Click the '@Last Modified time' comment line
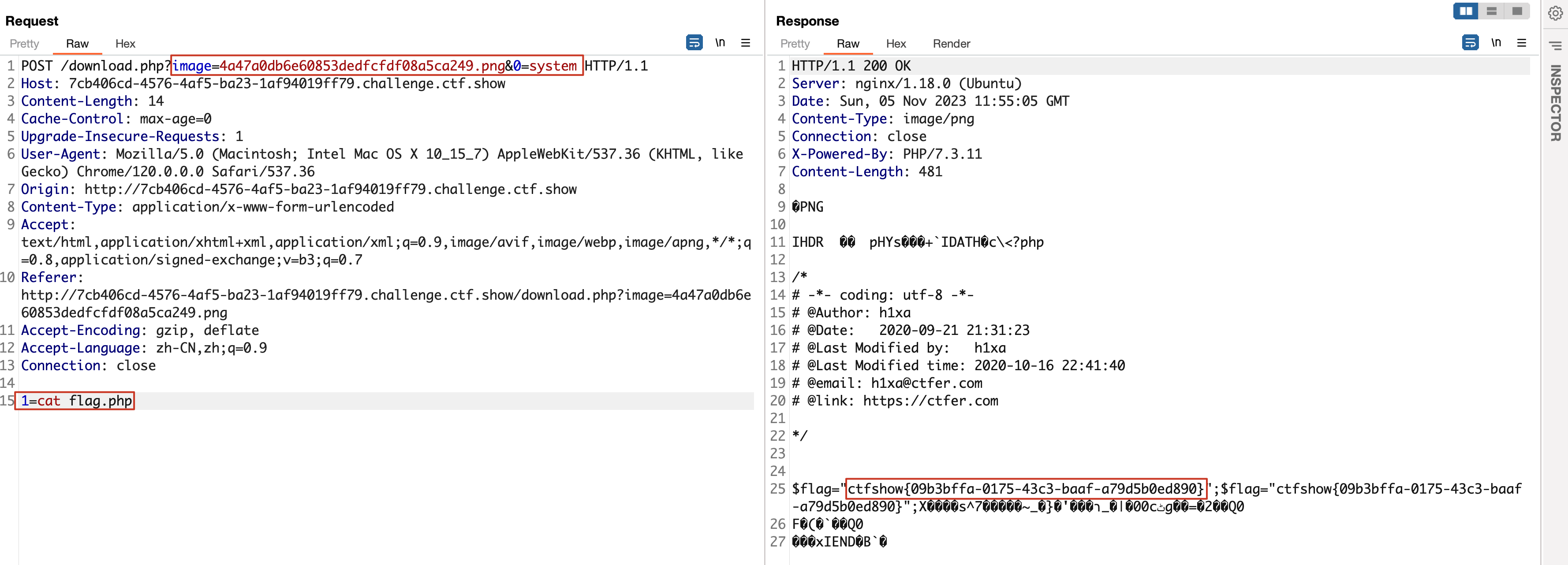Image resolution: width=1568 pixels, height=565 pixels. (x=958, y=365)
